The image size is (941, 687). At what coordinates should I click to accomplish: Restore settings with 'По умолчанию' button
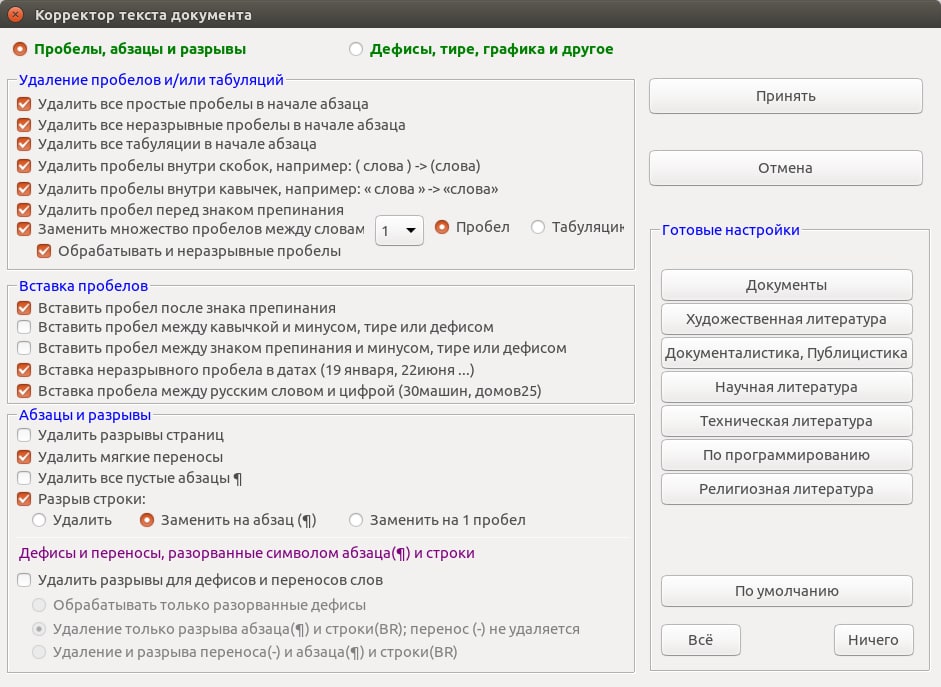coord(786,591)
